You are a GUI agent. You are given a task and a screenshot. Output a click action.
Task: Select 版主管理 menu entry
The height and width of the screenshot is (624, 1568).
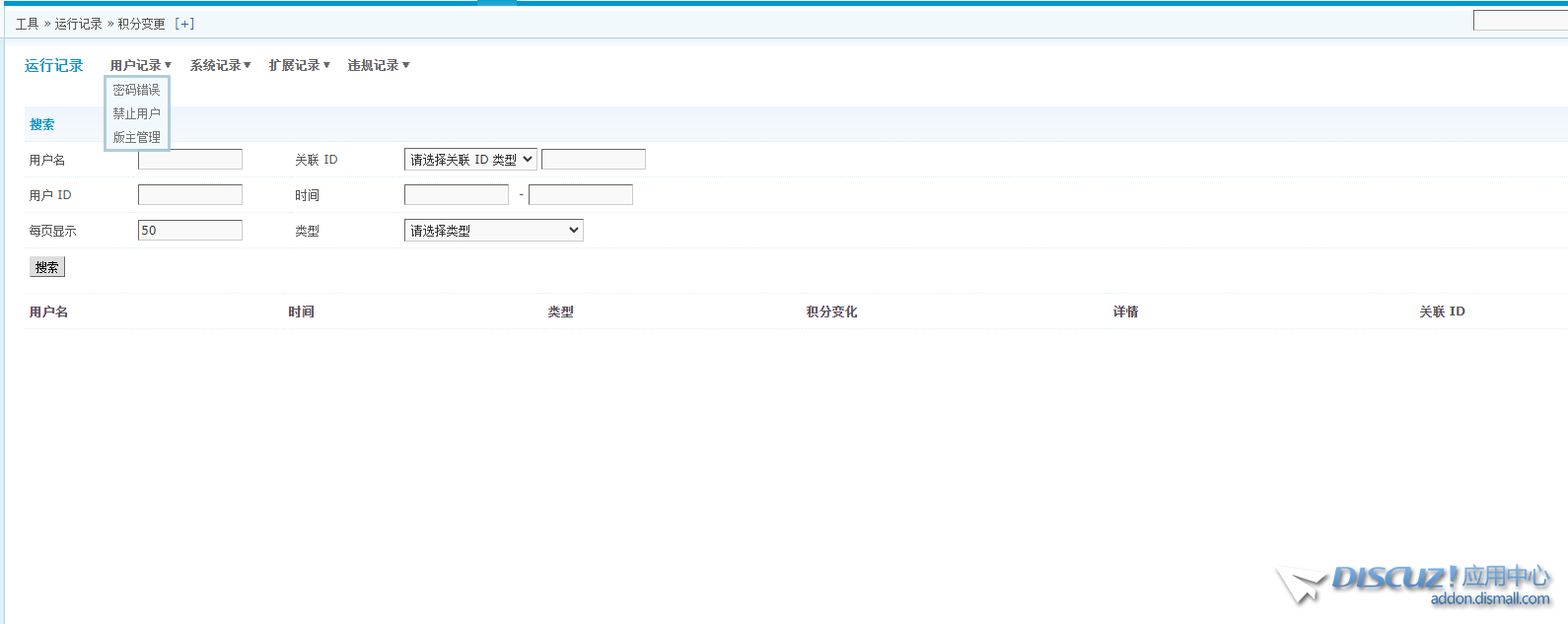pyautogui.click(x=136, y=137)
